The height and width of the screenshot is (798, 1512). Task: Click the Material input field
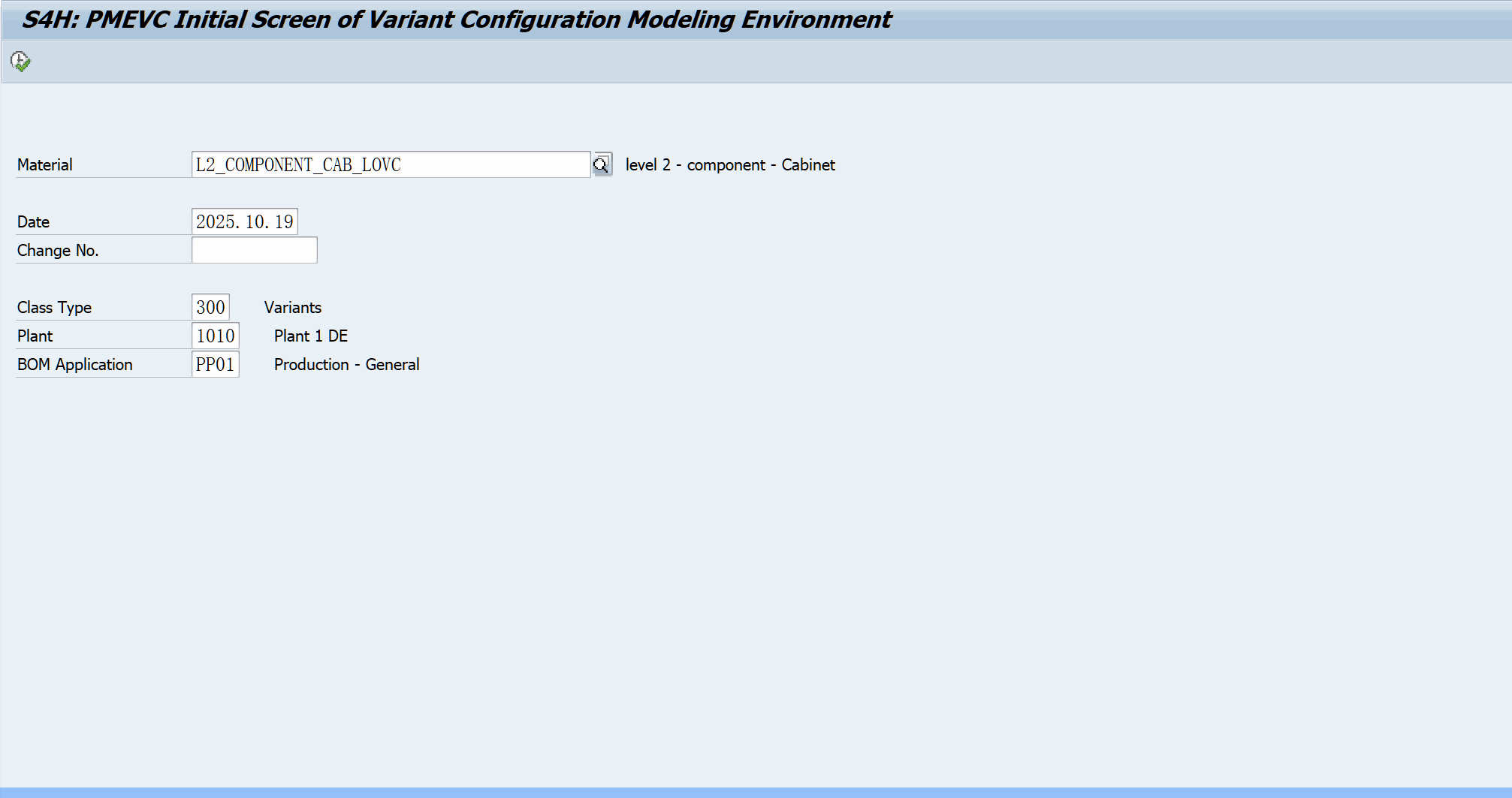(391, 164)
